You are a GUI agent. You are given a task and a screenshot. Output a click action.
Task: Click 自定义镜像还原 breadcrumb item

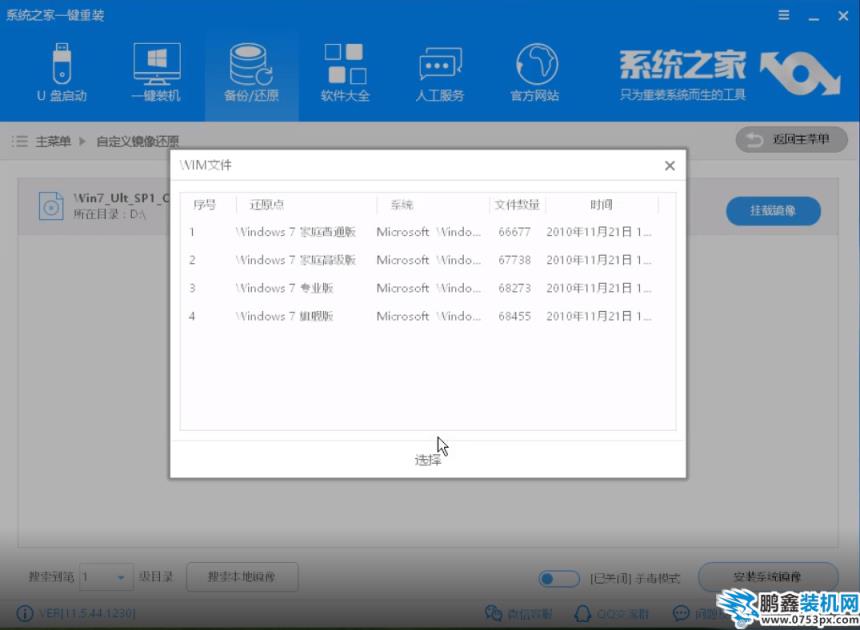138,141
